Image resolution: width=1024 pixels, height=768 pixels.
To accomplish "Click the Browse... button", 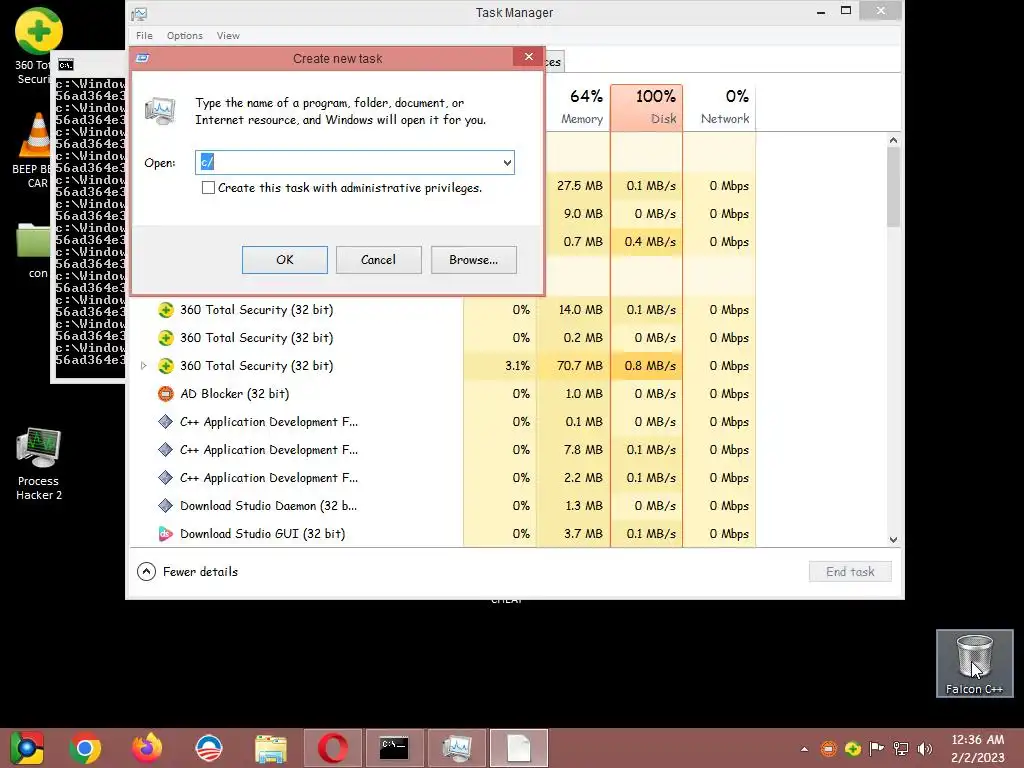I will pos(473,260).
